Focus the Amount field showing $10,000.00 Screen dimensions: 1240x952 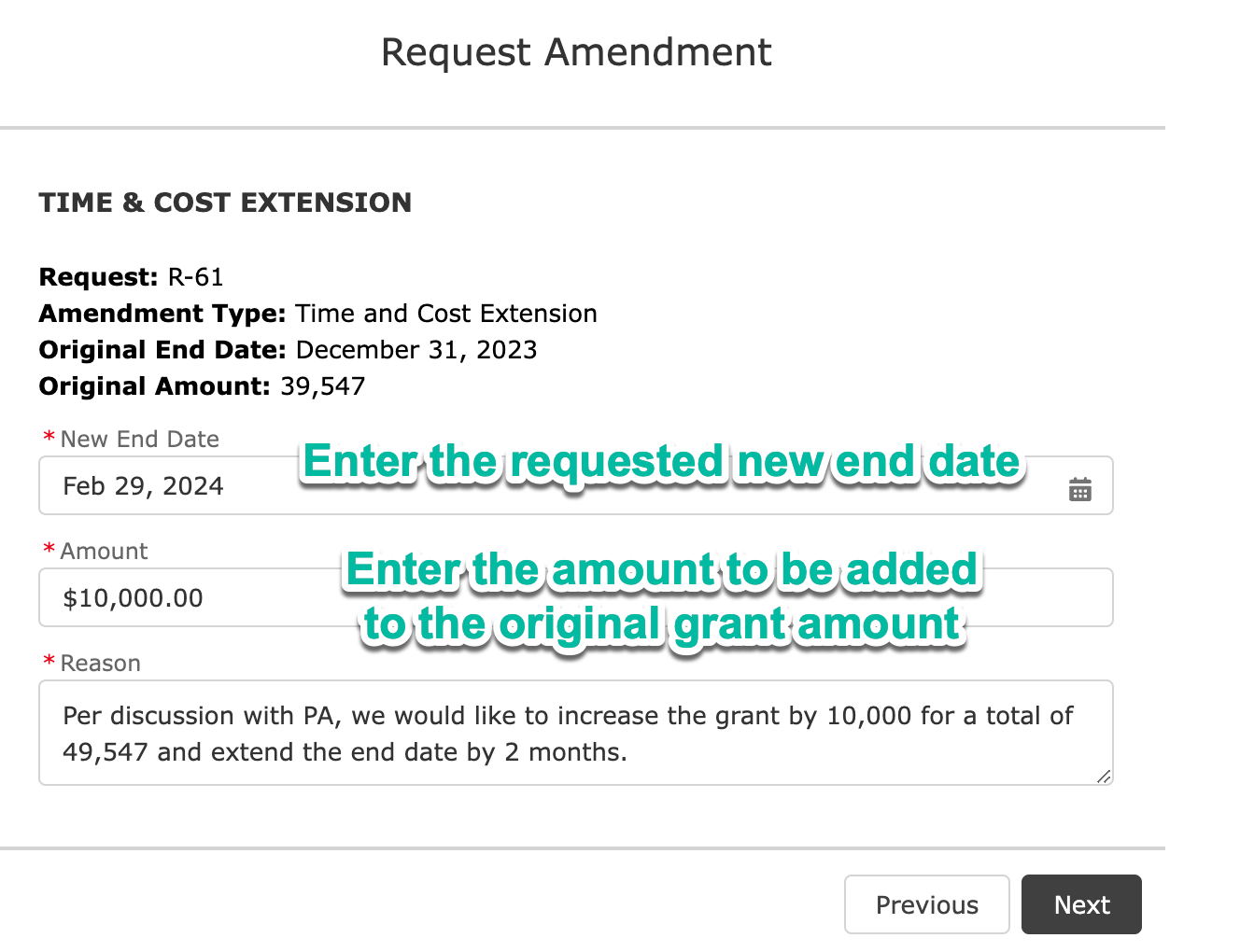pyautogui.click(x=576, y=597)
